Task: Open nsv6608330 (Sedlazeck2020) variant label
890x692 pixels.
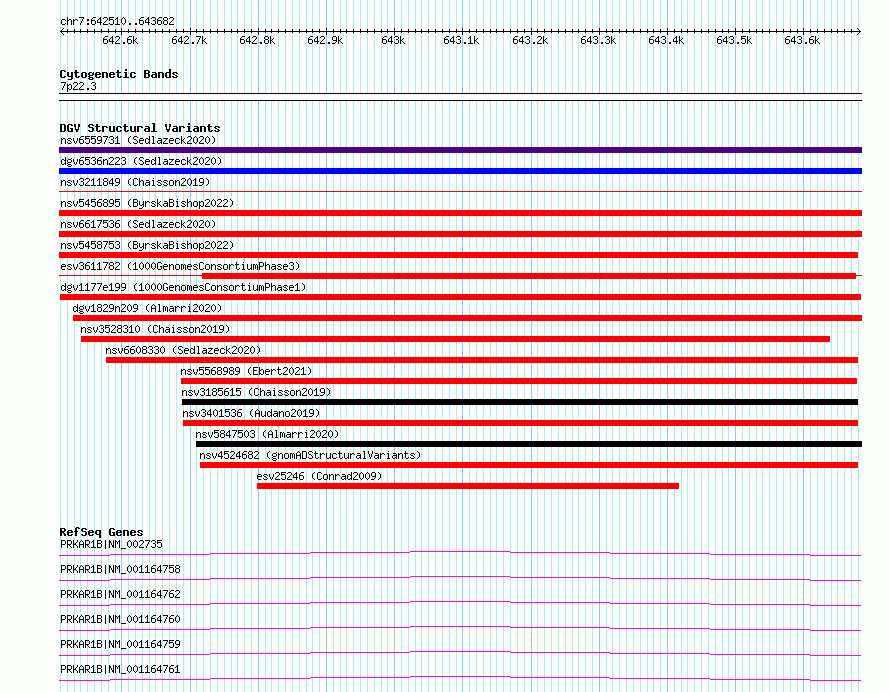Action: (183, 350)
